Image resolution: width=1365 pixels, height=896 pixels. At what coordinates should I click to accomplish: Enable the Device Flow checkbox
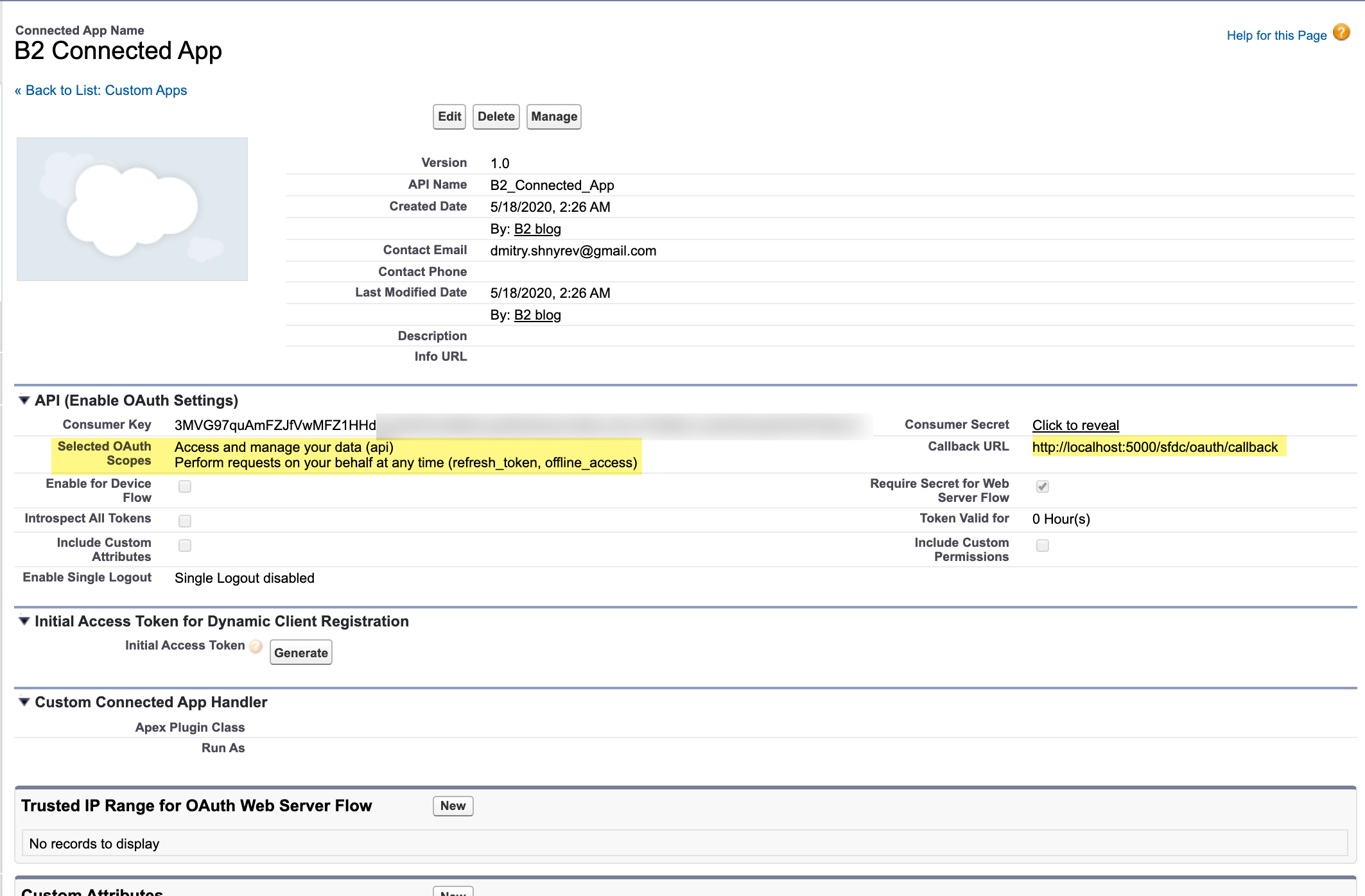[185, 487]
